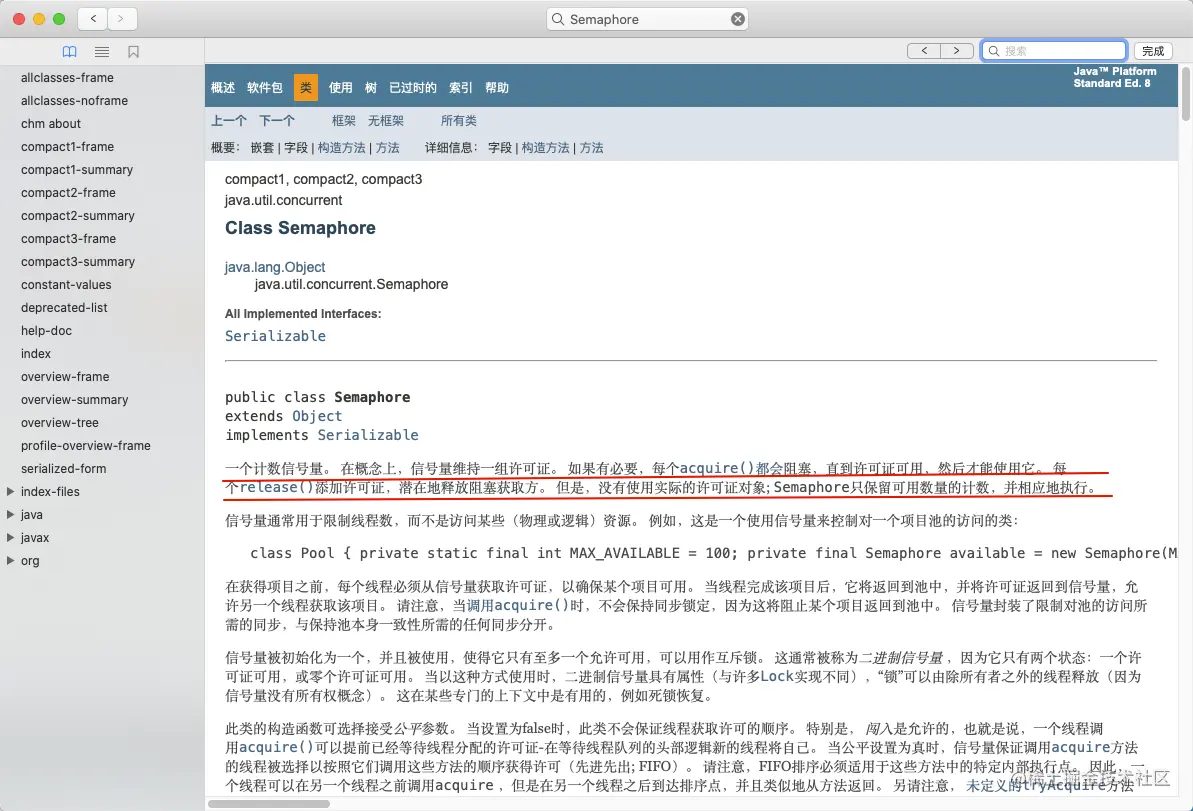Select compact1-summary in sidebar
The height and width of the screenshot is (811, 1193).
[77, 170]
